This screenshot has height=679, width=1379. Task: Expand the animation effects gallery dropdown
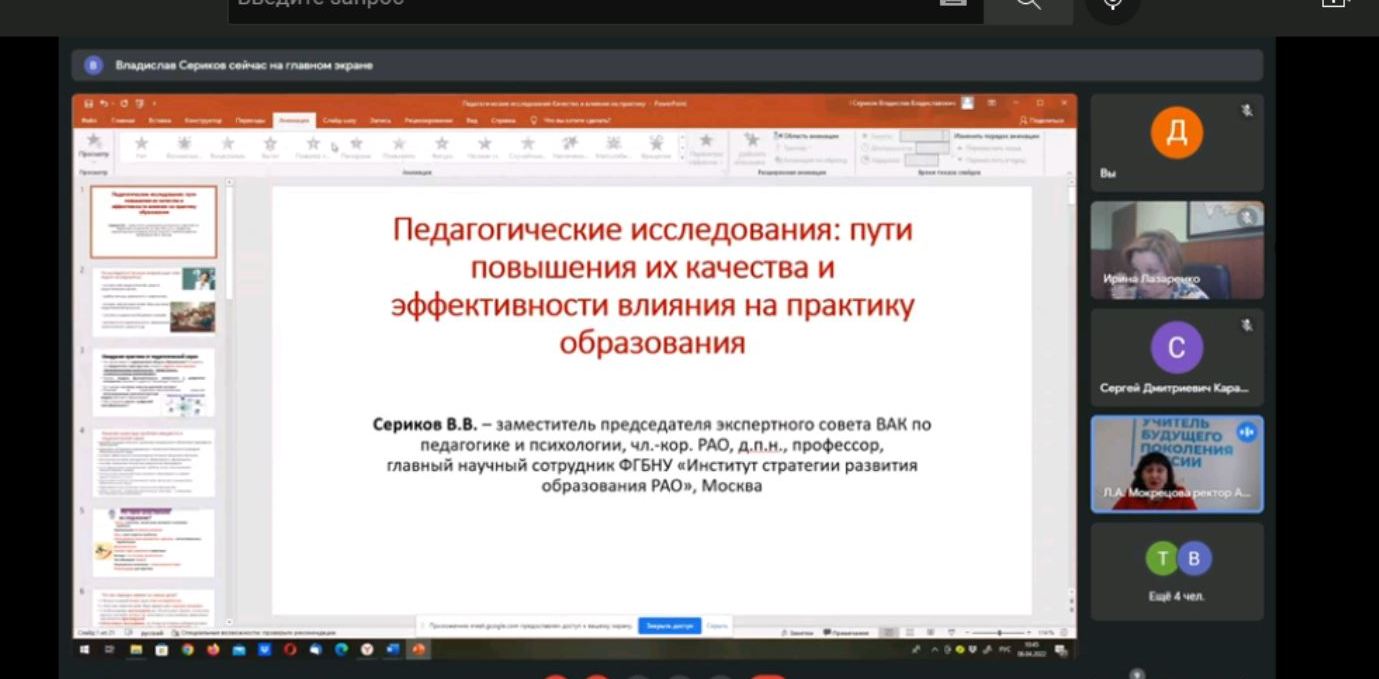[x=683, y=156]
